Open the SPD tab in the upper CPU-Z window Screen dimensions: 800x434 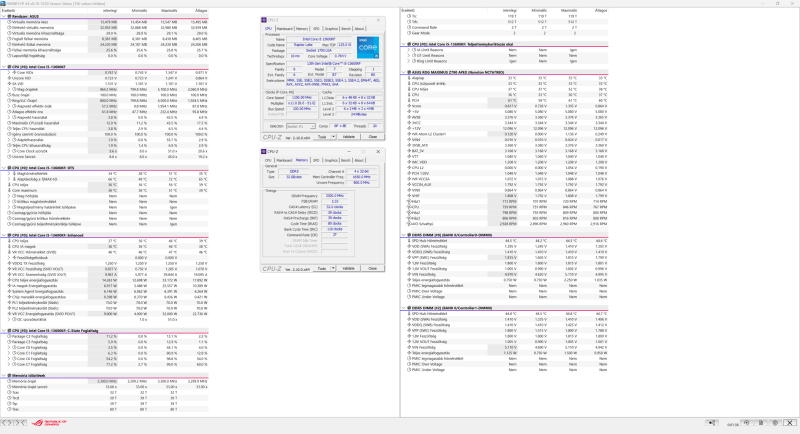316,29
